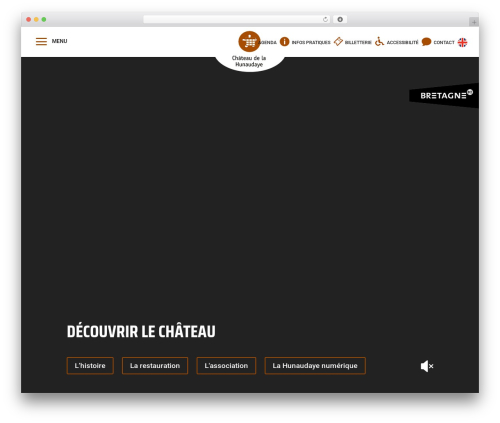Click the MENU label
This screenshot has height=423, width=500.
click(59, 41)
